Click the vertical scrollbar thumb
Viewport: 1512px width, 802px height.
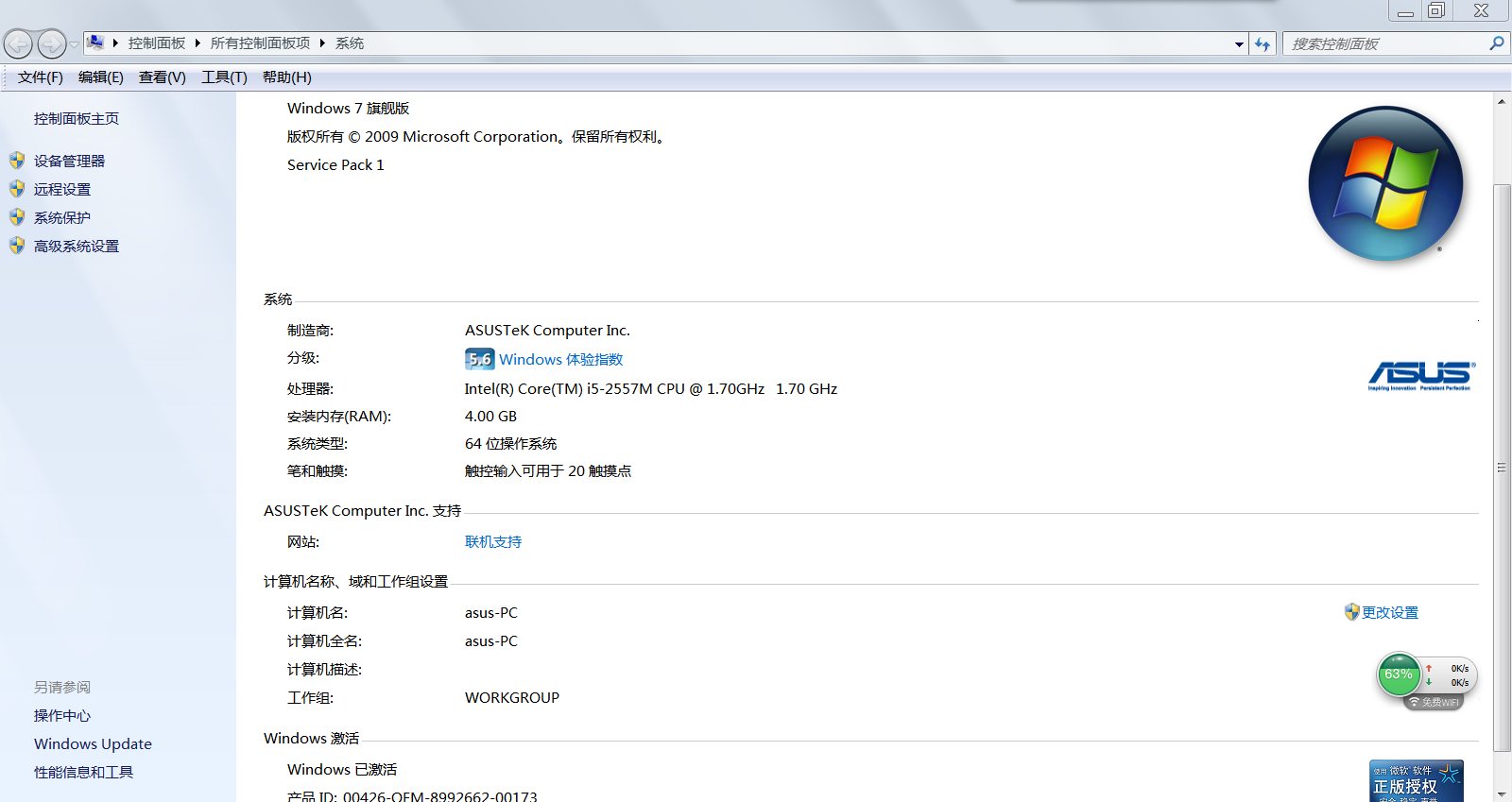pos(1502,468)
